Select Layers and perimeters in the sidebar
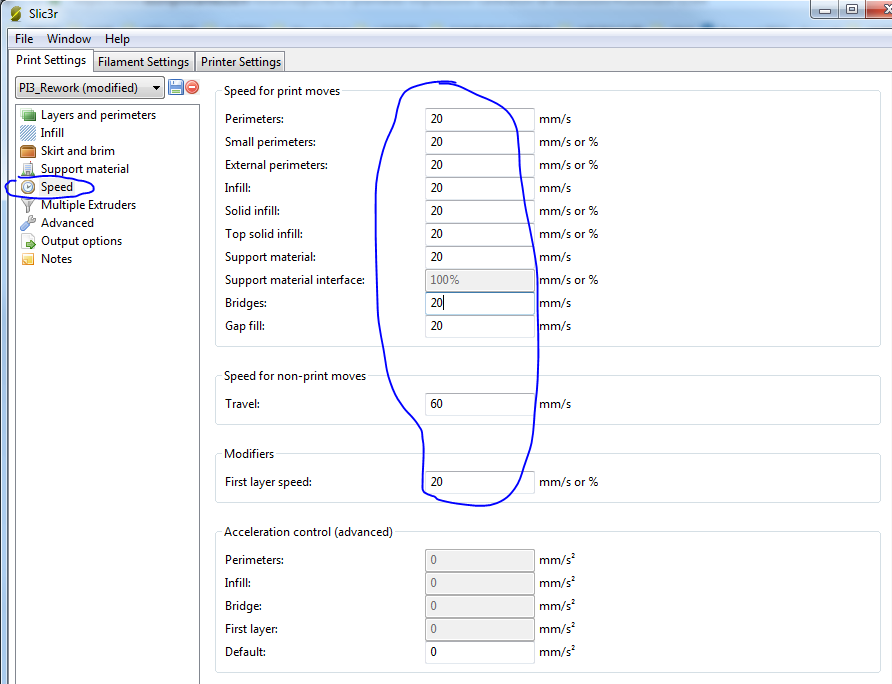Screen dimensions: 892x684 98,115
